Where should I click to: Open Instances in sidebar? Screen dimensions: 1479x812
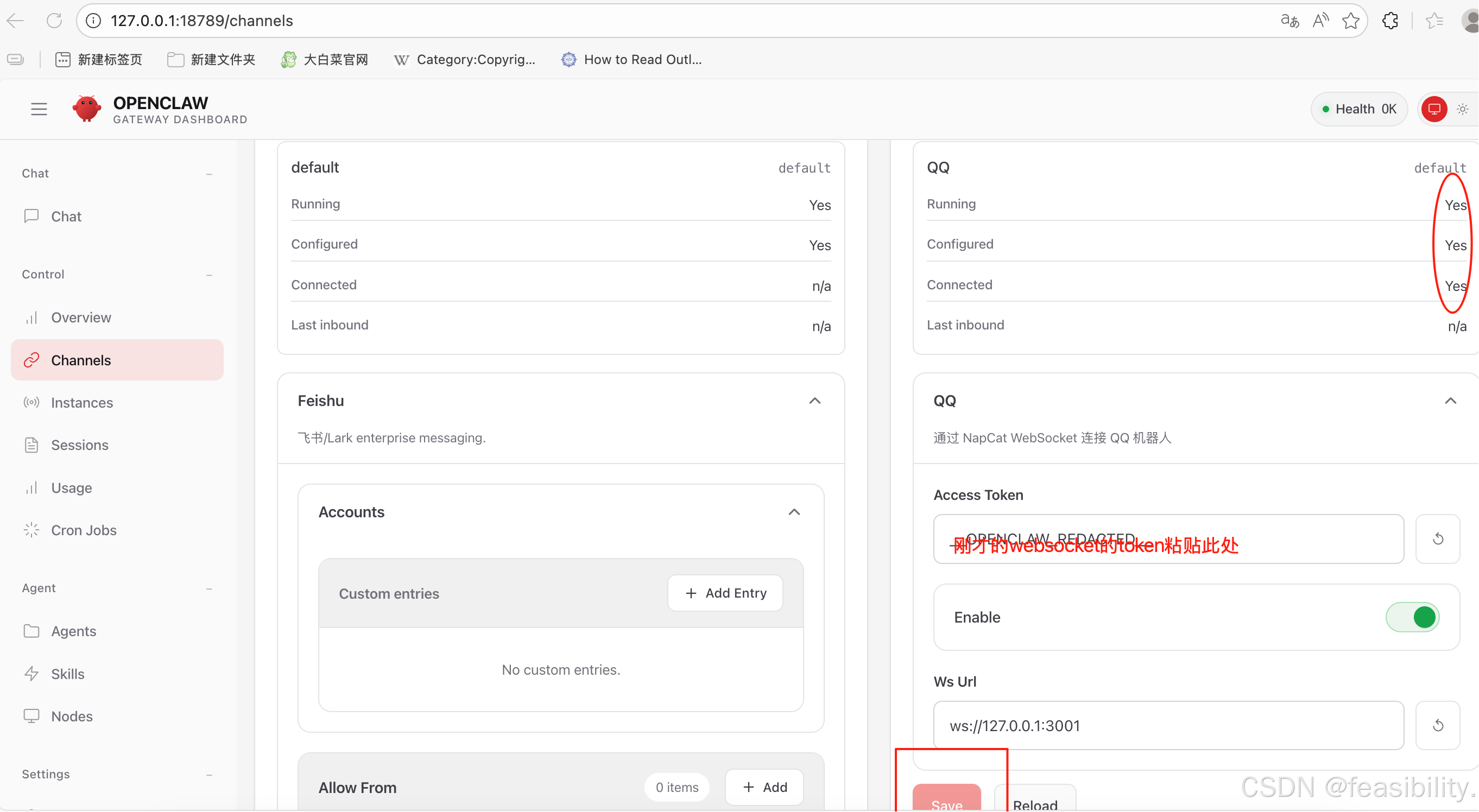pyautogui.click(x=81, y=402)
